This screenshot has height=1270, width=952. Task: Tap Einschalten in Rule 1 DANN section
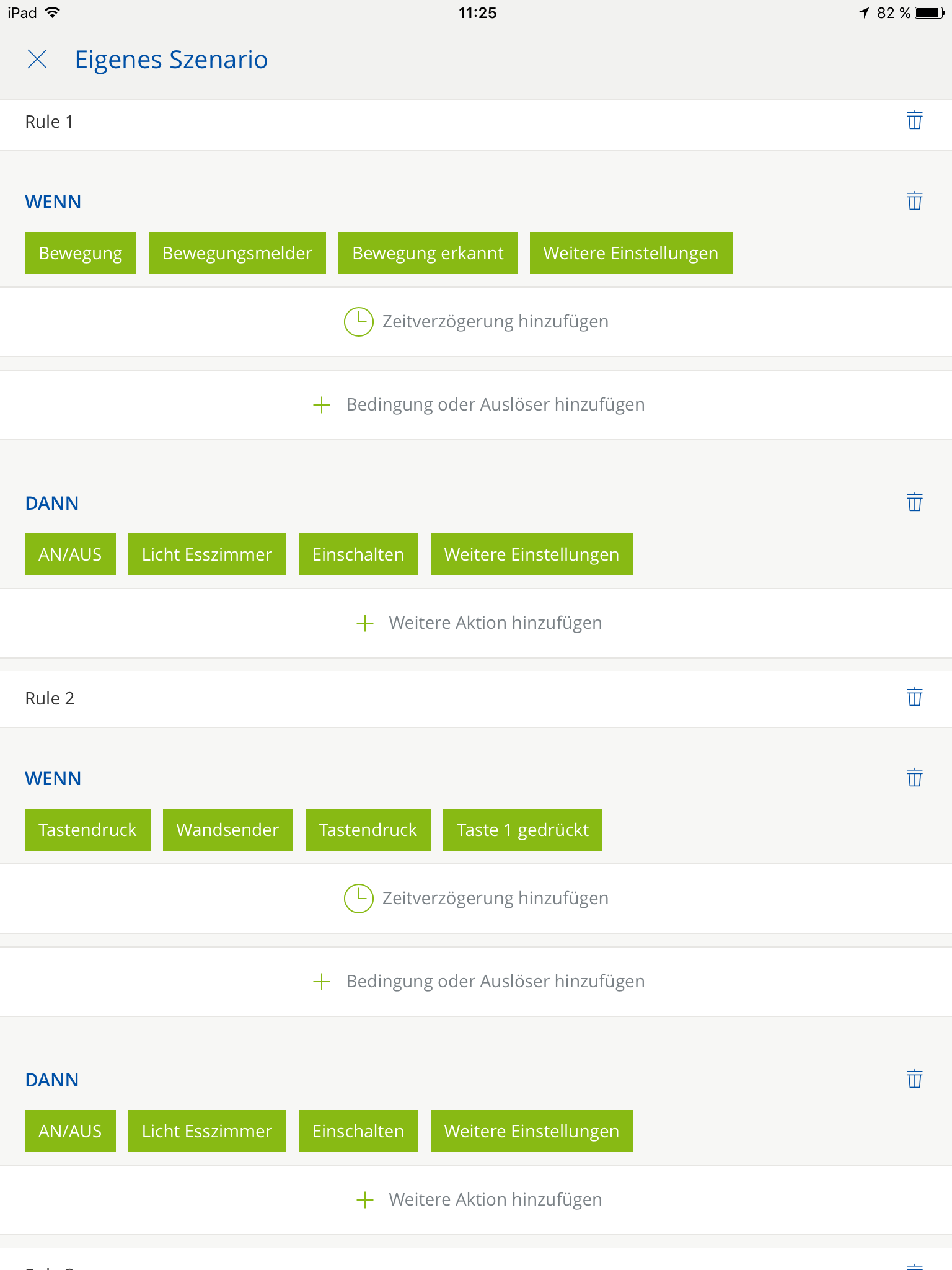[x=358, y=554]
